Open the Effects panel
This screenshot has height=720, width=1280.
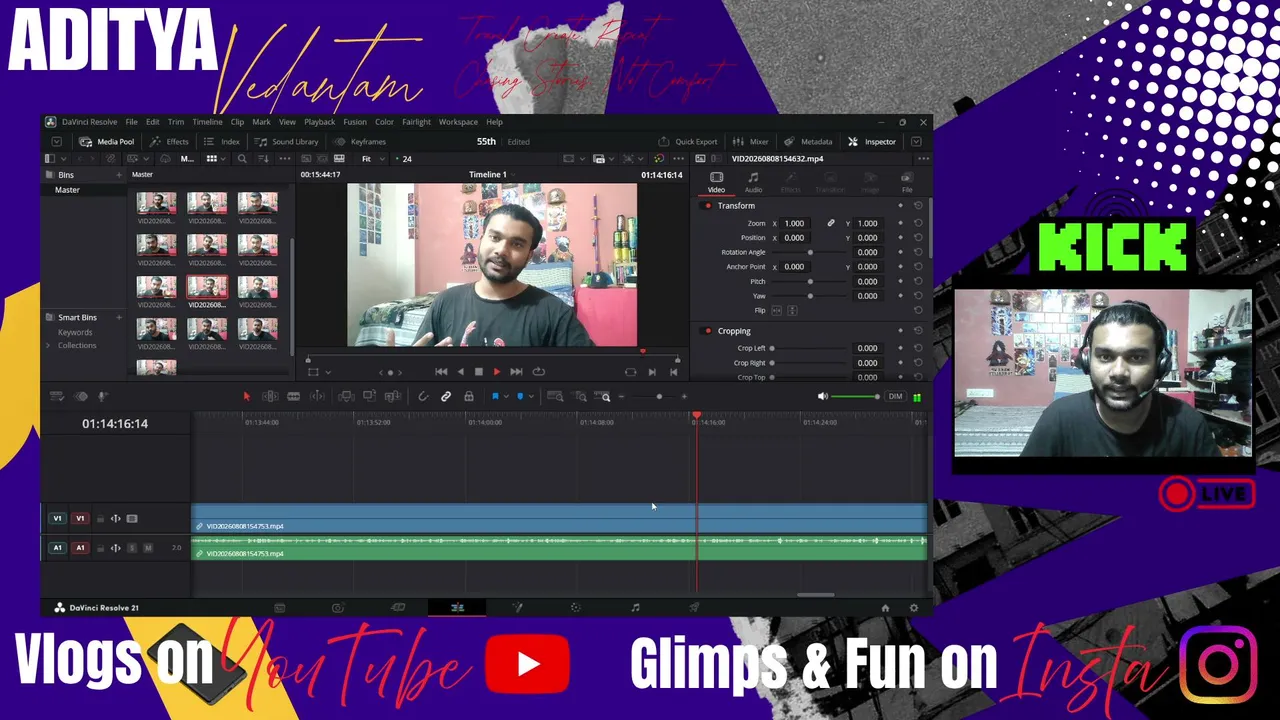(x=169, y=142)
